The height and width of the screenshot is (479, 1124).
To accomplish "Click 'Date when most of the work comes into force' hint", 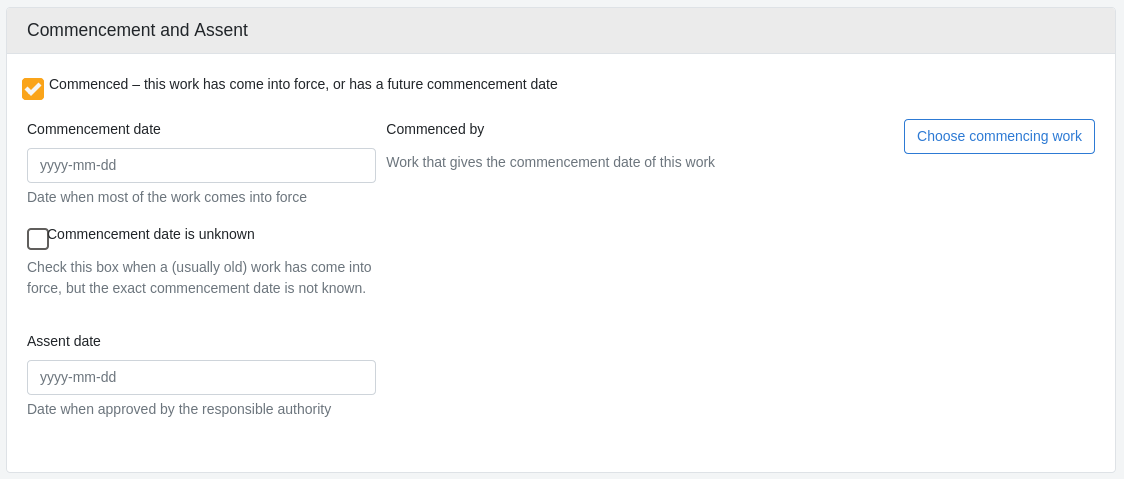I will [167, 197].
